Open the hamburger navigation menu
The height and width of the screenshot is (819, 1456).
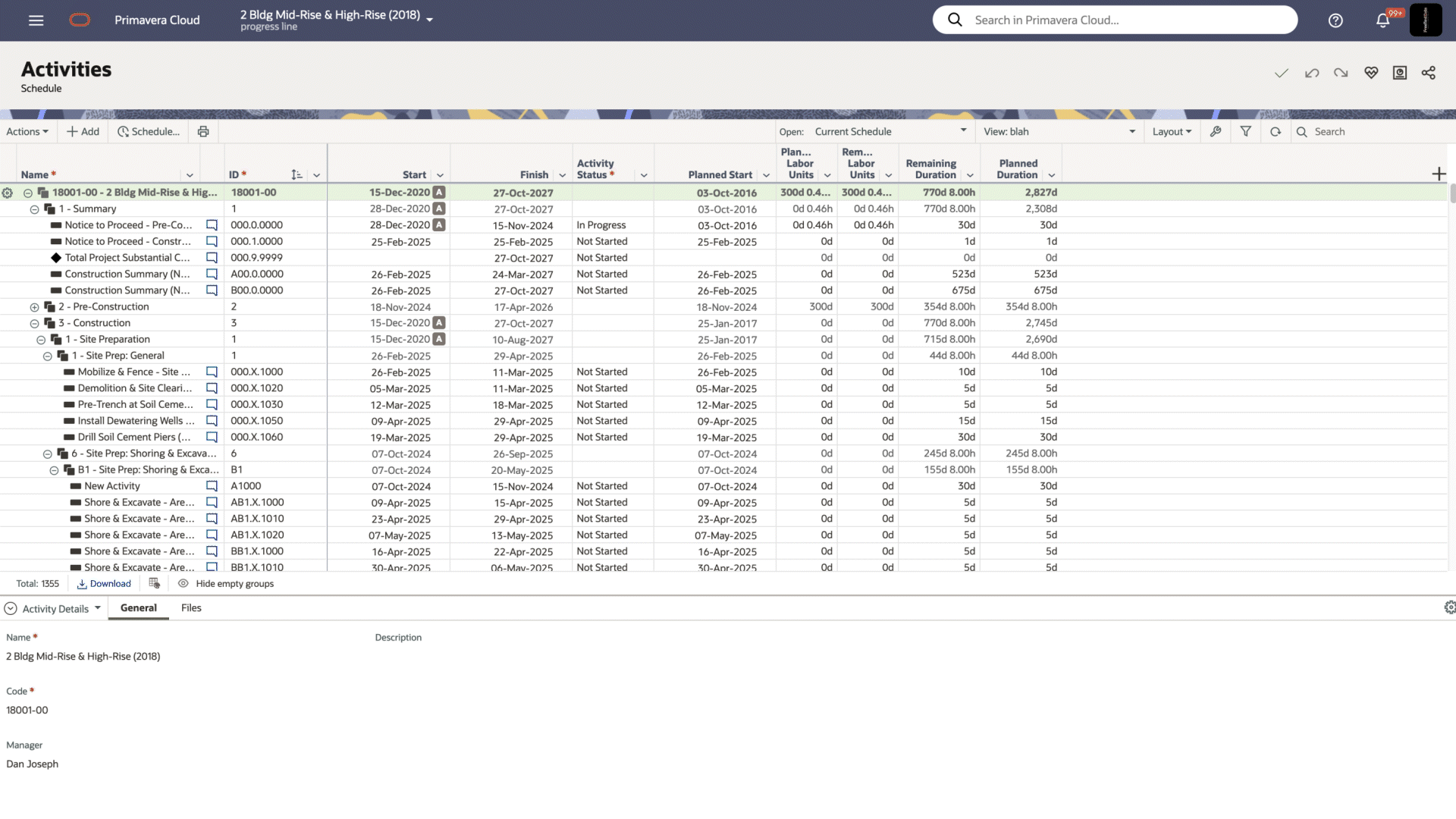coord(36,20)
